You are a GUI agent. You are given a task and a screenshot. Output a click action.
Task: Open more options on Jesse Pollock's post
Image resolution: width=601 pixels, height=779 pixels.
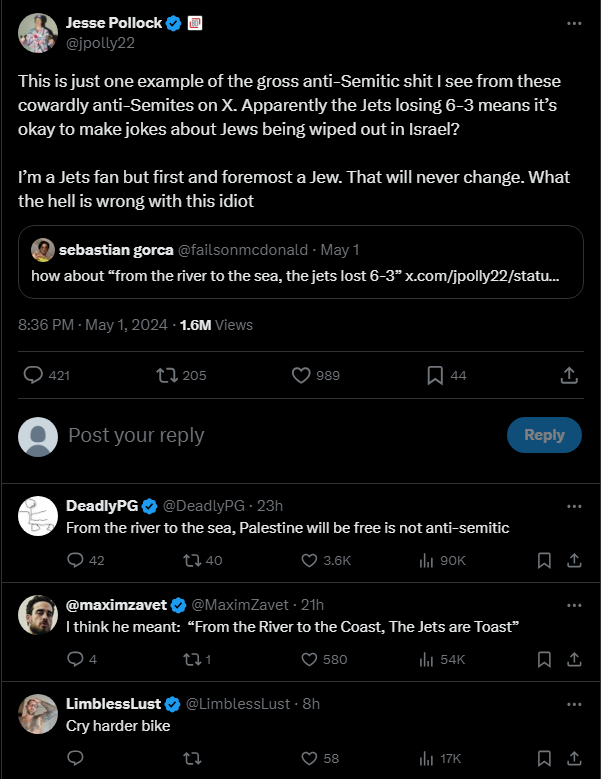(573, 24)
